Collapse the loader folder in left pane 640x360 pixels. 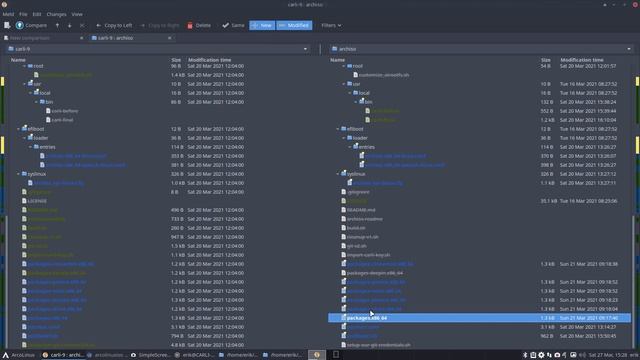(x=24, y=138)
